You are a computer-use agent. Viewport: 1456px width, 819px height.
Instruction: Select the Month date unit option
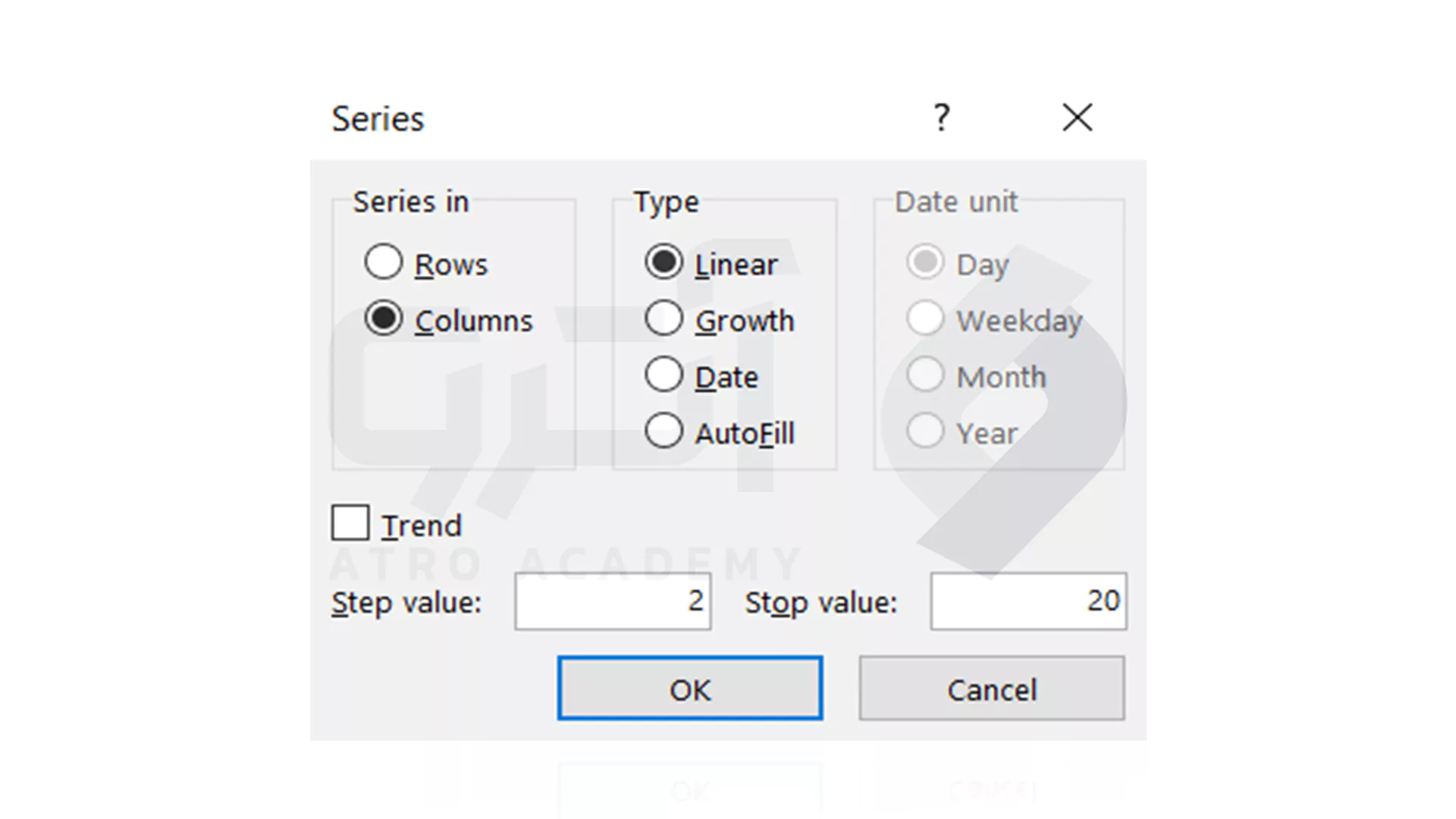pyautogui.click(x=925, y=375)
